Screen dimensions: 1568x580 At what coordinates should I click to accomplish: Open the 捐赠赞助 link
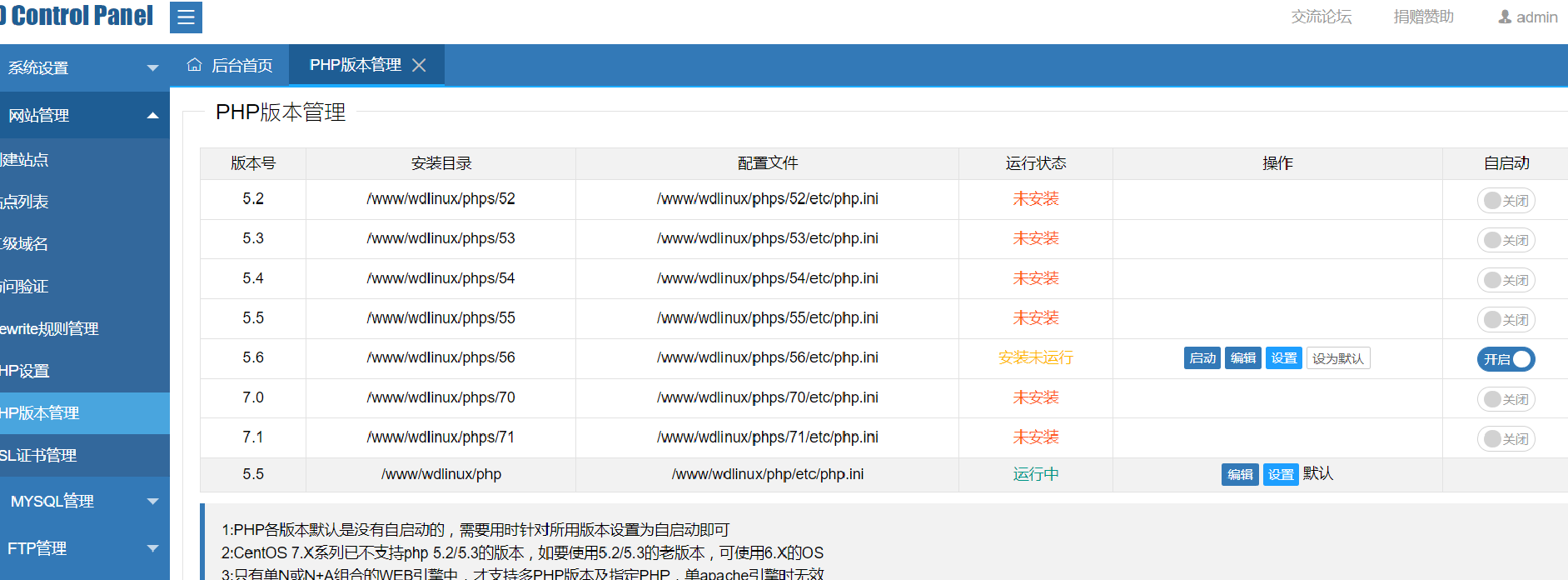[x=1424, y=17]
